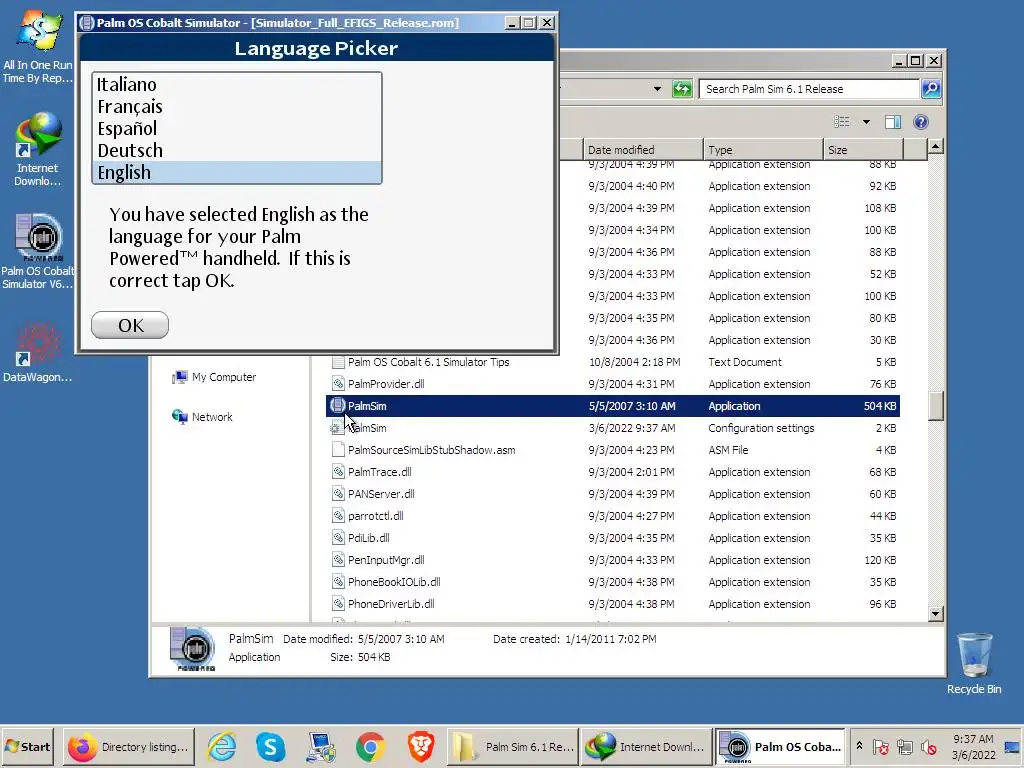Select English in the language list

[236, 172]
